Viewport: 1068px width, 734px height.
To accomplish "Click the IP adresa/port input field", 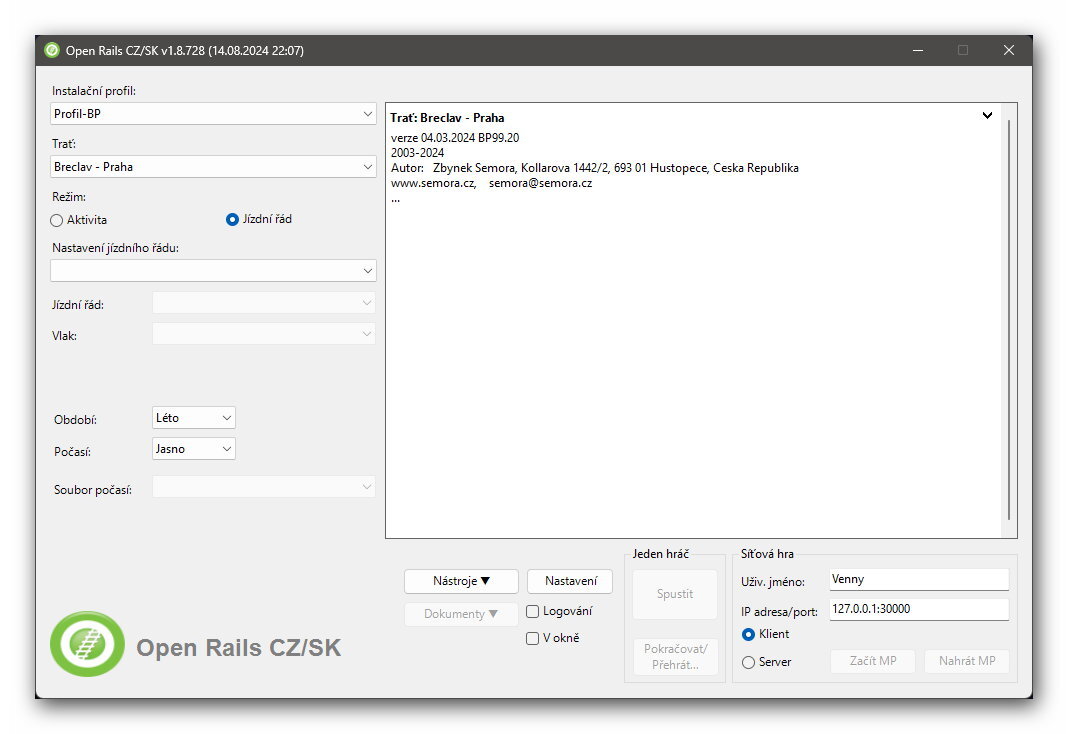I will (919, 609).
